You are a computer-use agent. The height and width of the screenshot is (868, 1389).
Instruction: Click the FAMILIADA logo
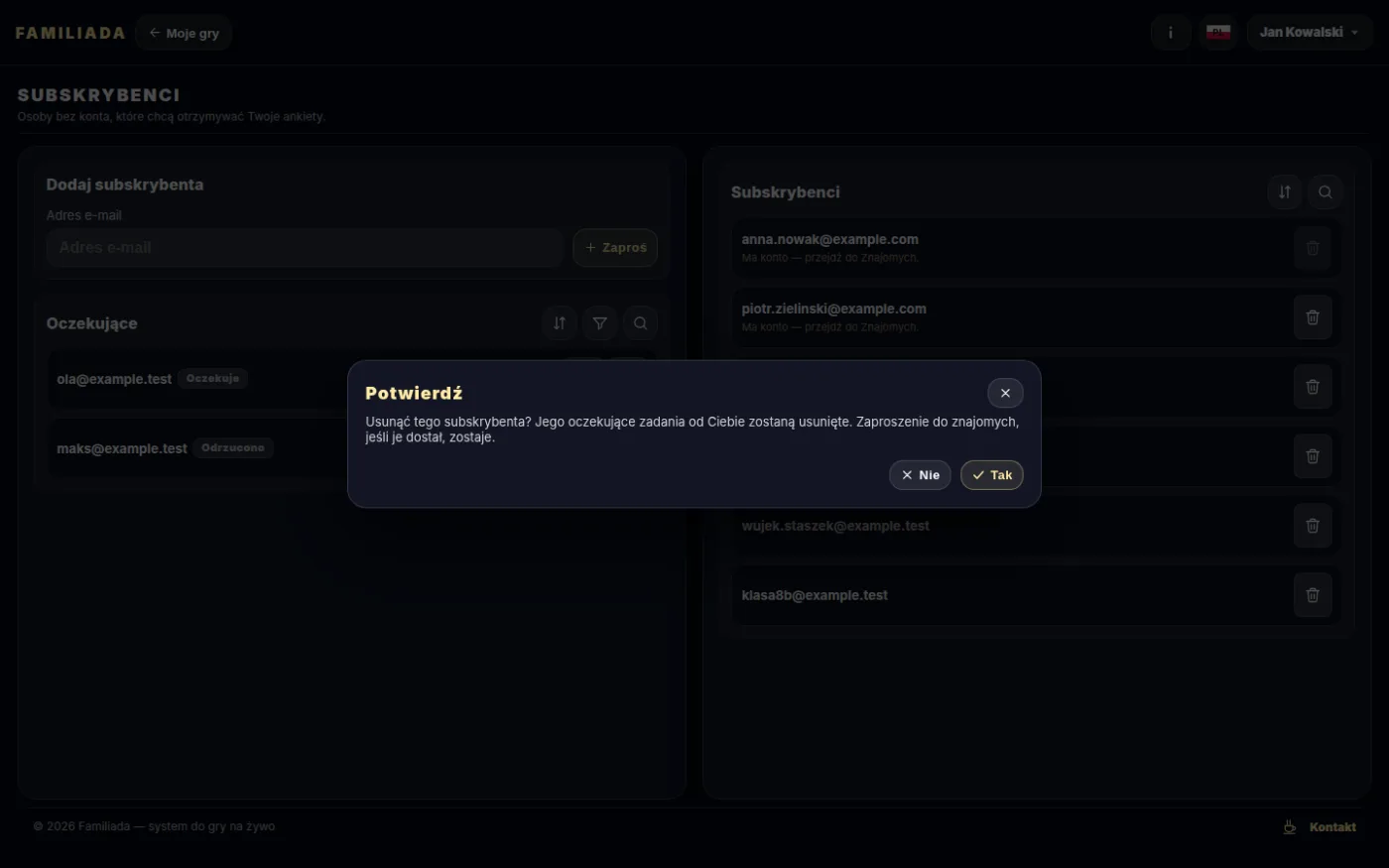pyautogui.click(x=70, y=33)
